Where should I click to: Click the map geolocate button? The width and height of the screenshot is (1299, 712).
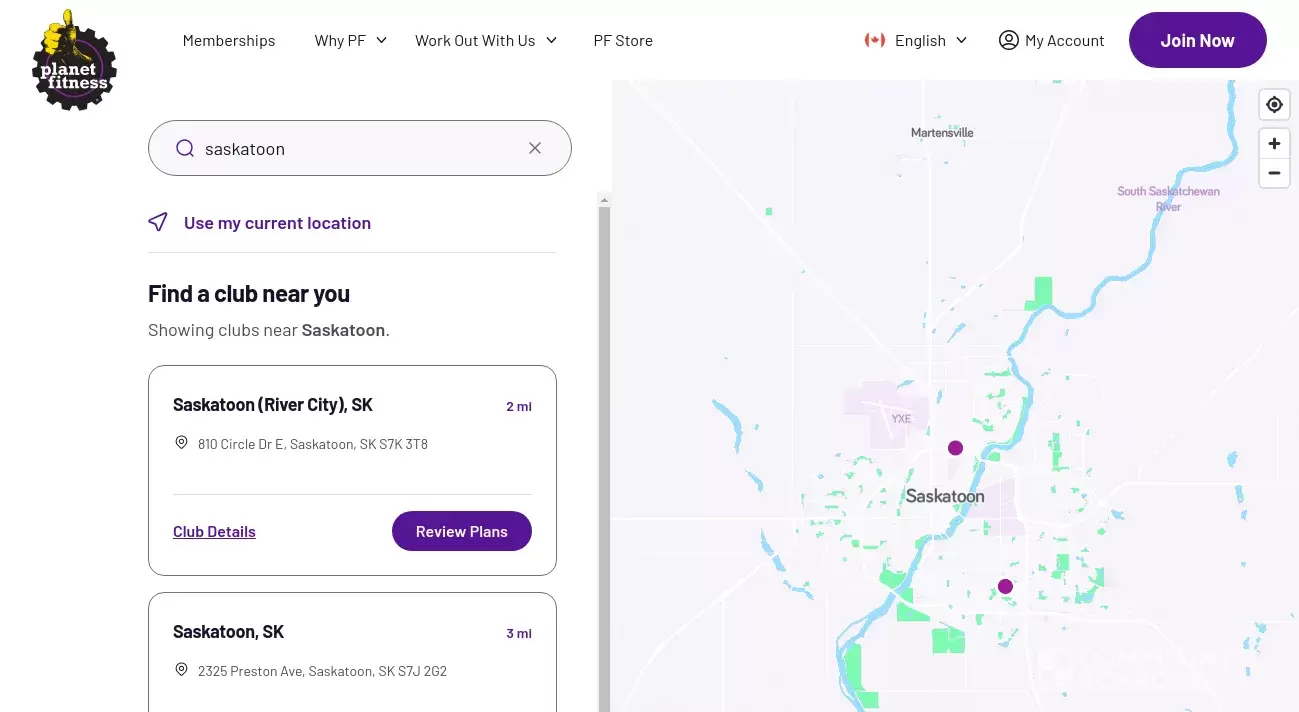[1274, 104]
